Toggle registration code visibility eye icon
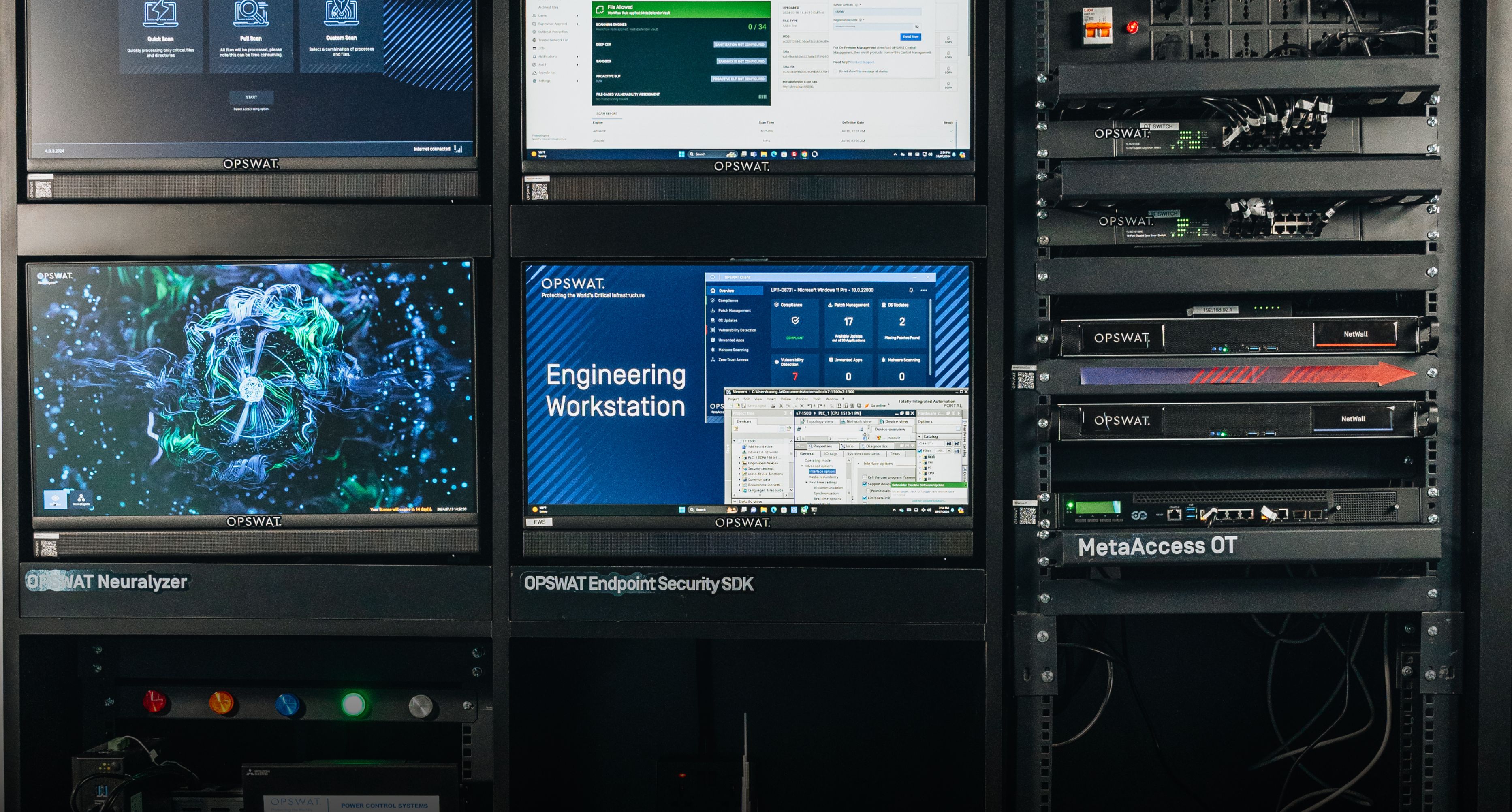1512x812 pixels. [x=917, y=26]
